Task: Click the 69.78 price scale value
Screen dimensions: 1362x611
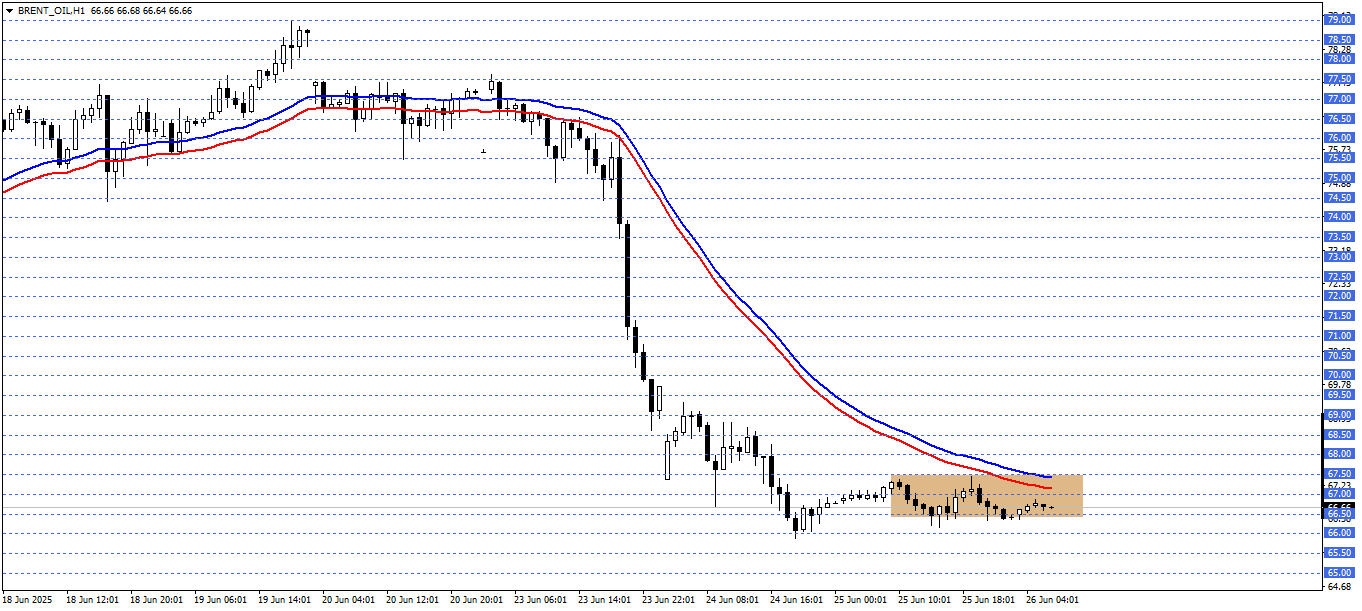Action: [1339, 384]
